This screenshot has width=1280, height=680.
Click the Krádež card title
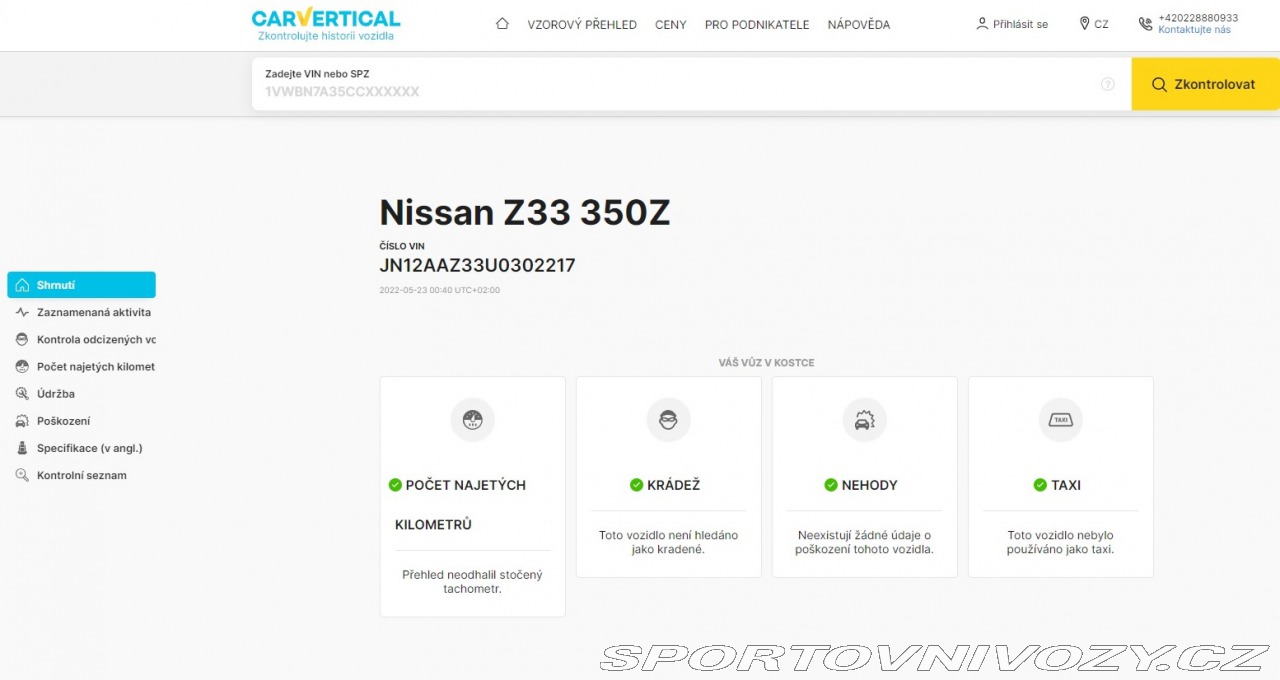pyautogui.click(x=674, y=485)
